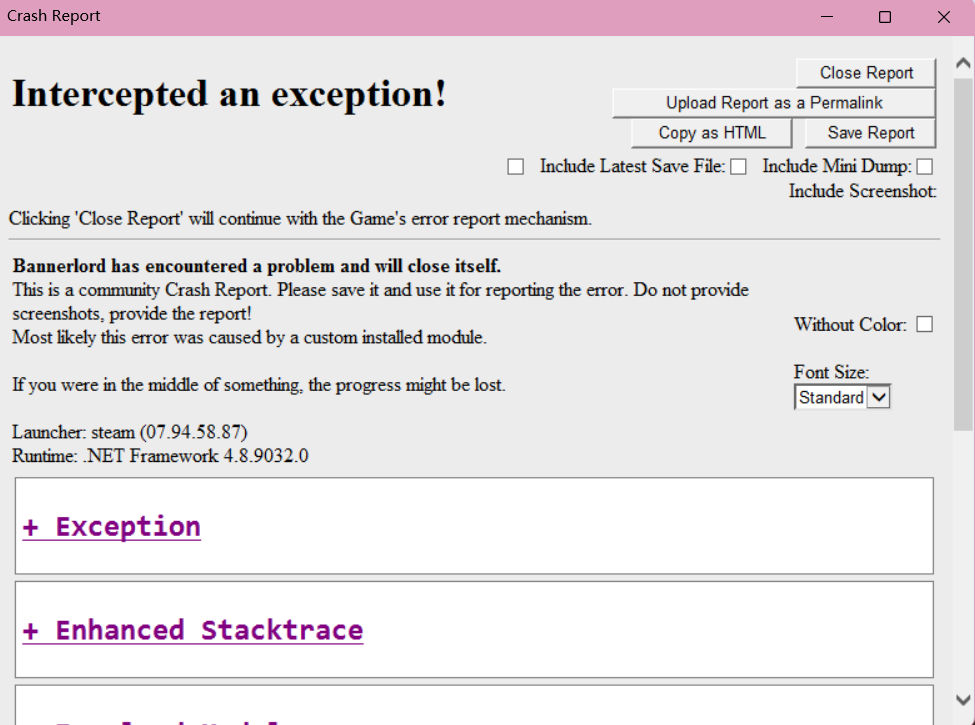975x725 pixels.
Task: Upload Report as a Permalink
Action: click(774, 103)
